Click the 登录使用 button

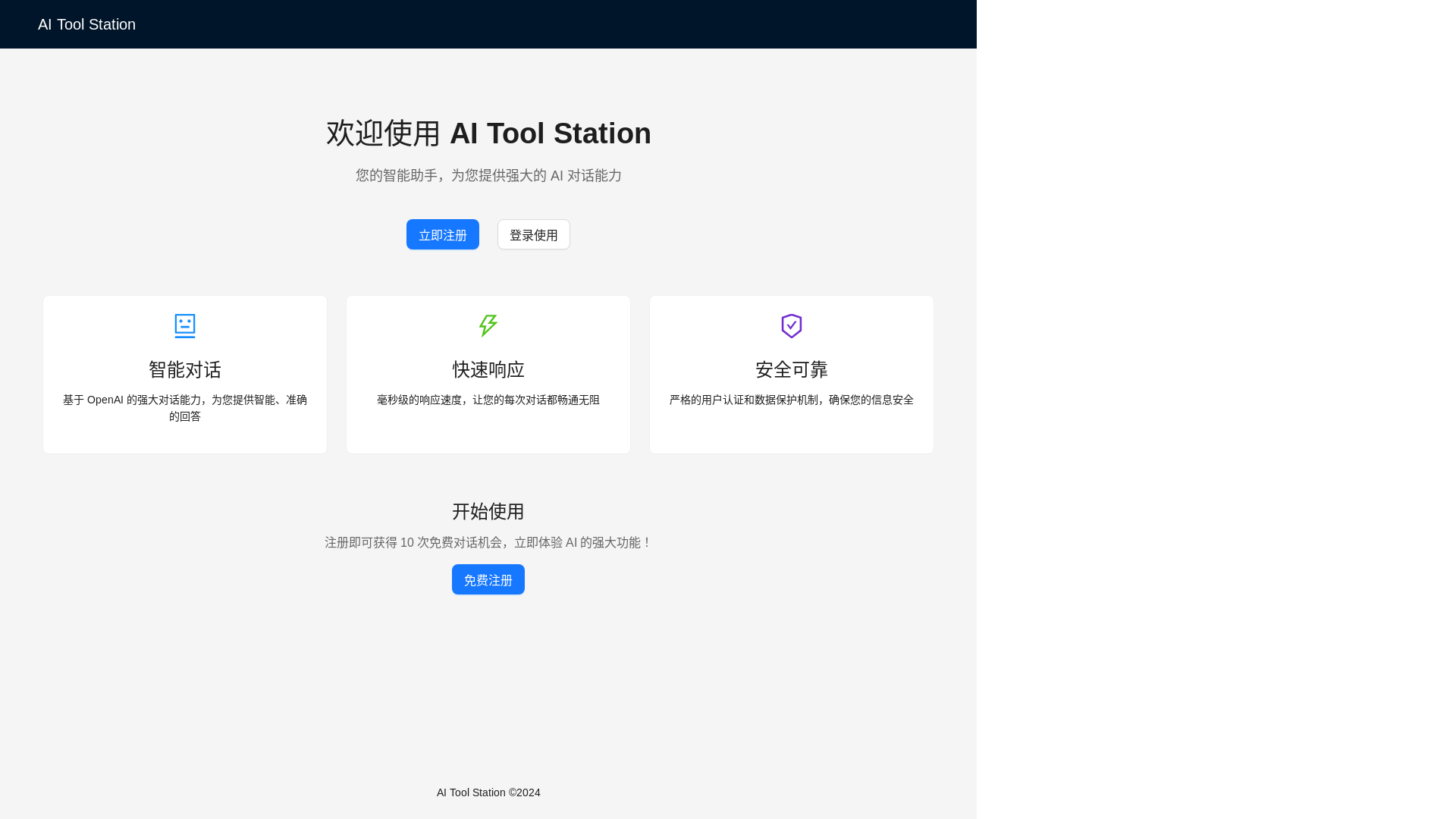(x=534, y=234)
